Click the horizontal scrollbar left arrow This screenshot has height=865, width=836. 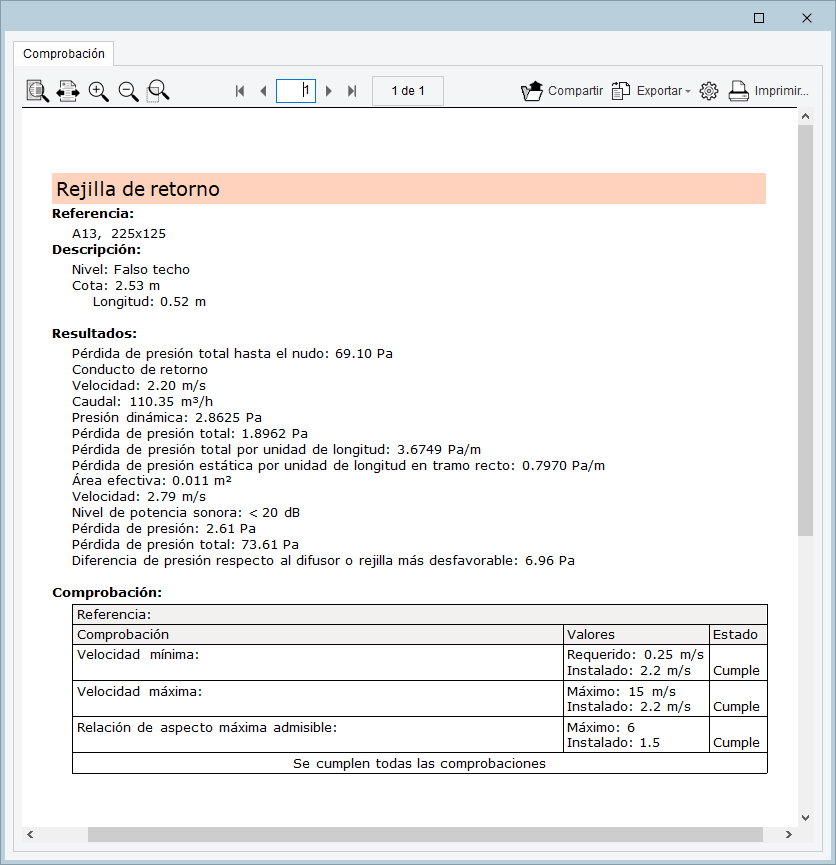30,834
